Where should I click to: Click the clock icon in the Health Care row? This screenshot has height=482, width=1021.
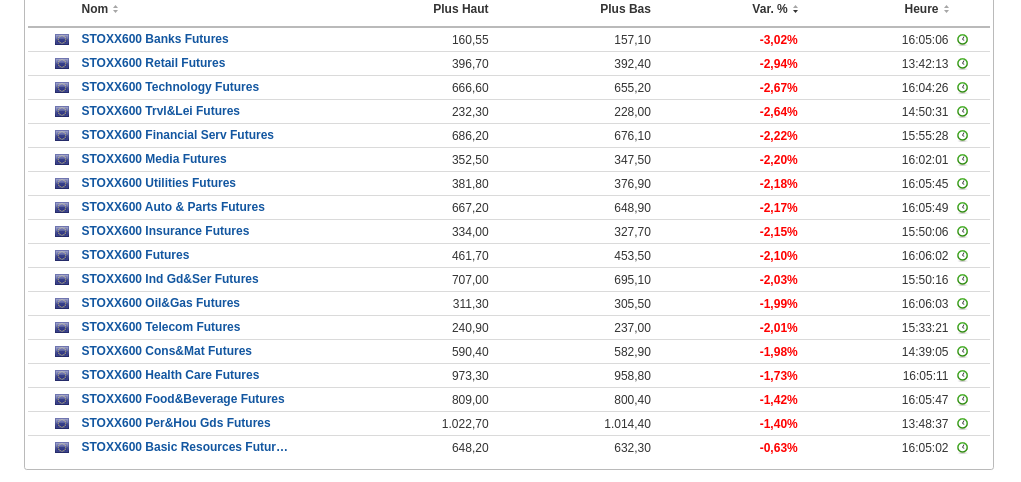(962, 376)
